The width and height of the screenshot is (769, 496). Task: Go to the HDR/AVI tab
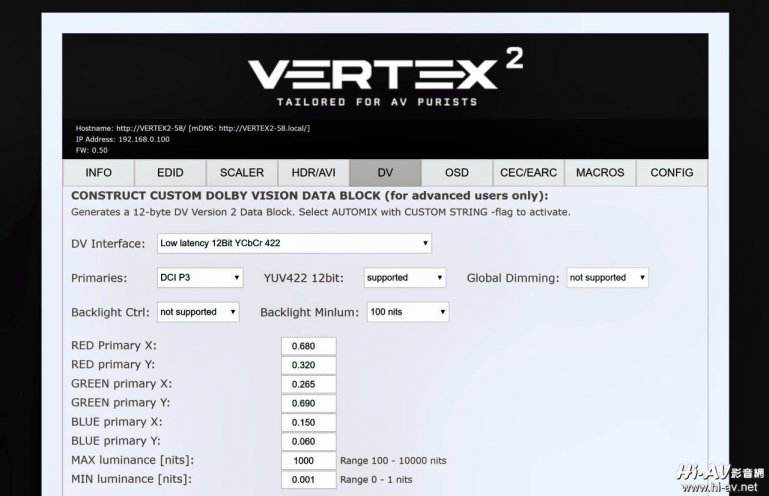(313, 173)
